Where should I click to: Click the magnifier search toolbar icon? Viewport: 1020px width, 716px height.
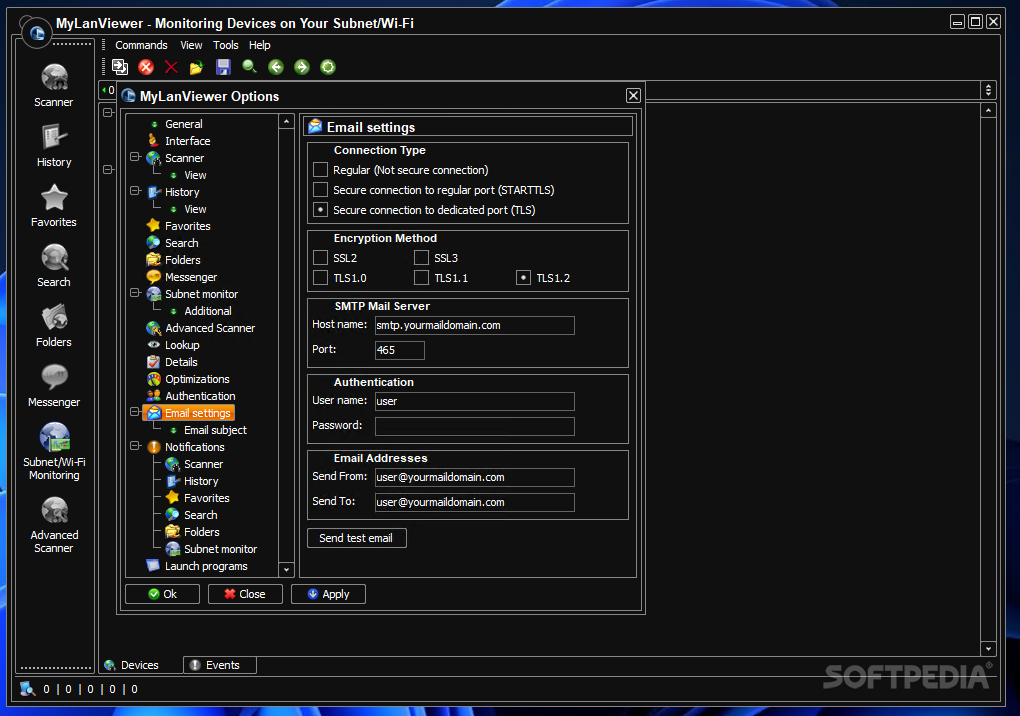249,67
